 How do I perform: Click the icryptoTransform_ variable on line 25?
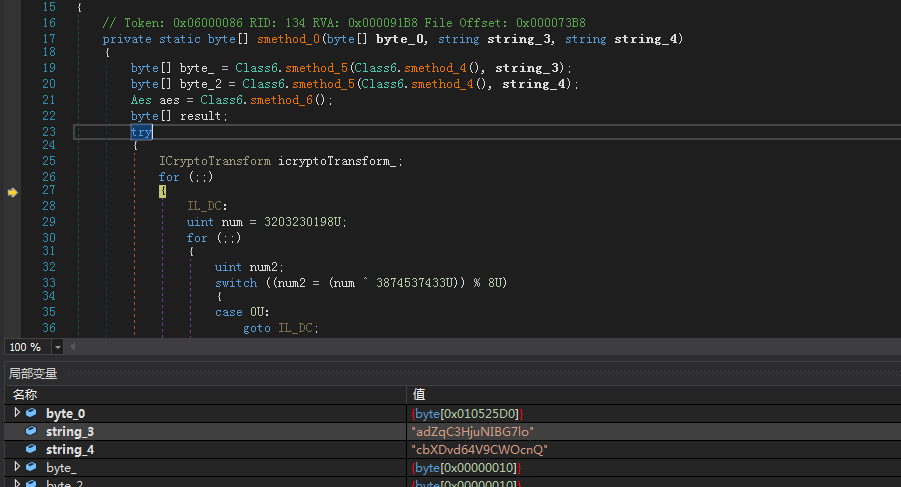(x=337, y=161)
